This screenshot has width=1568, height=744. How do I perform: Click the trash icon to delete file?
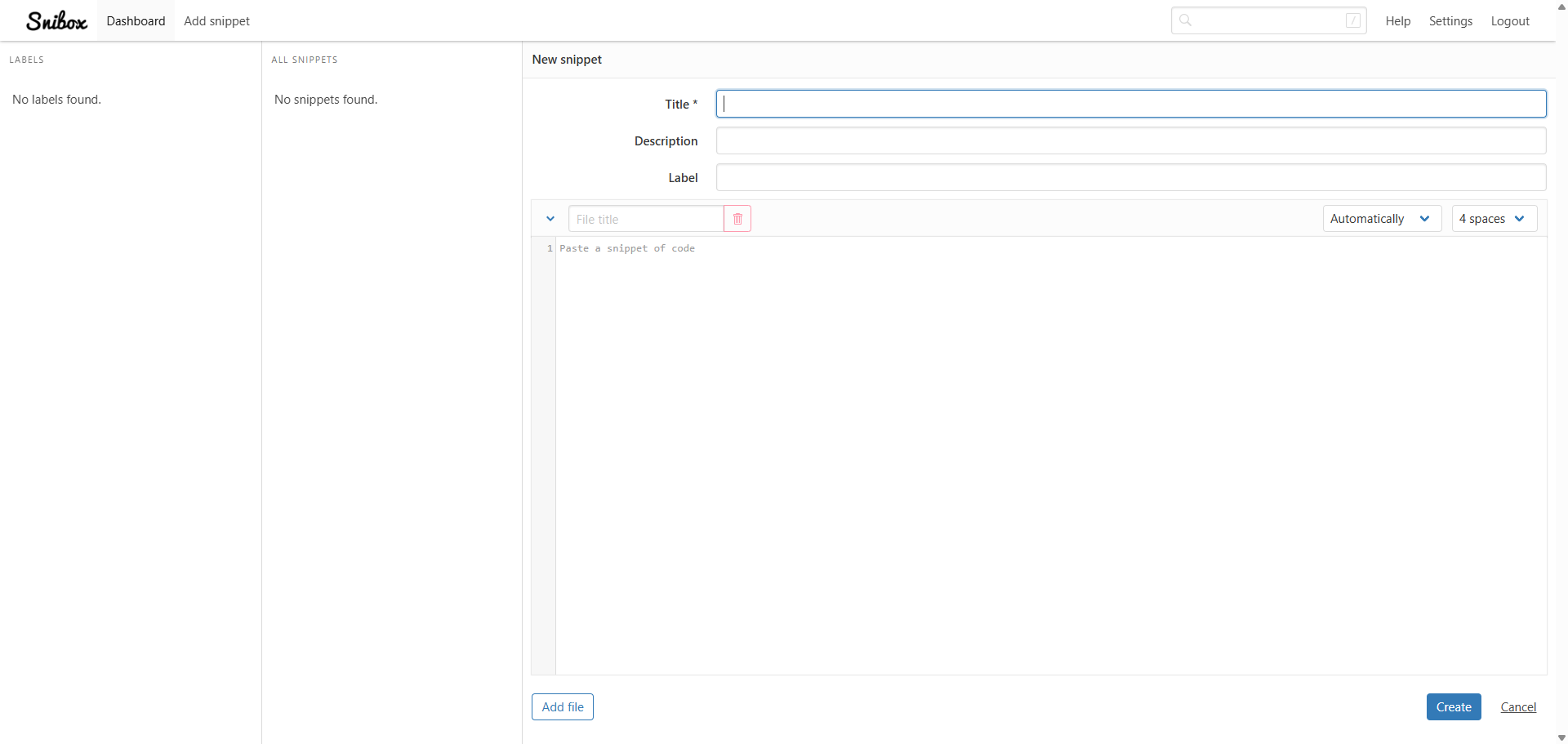737,219
